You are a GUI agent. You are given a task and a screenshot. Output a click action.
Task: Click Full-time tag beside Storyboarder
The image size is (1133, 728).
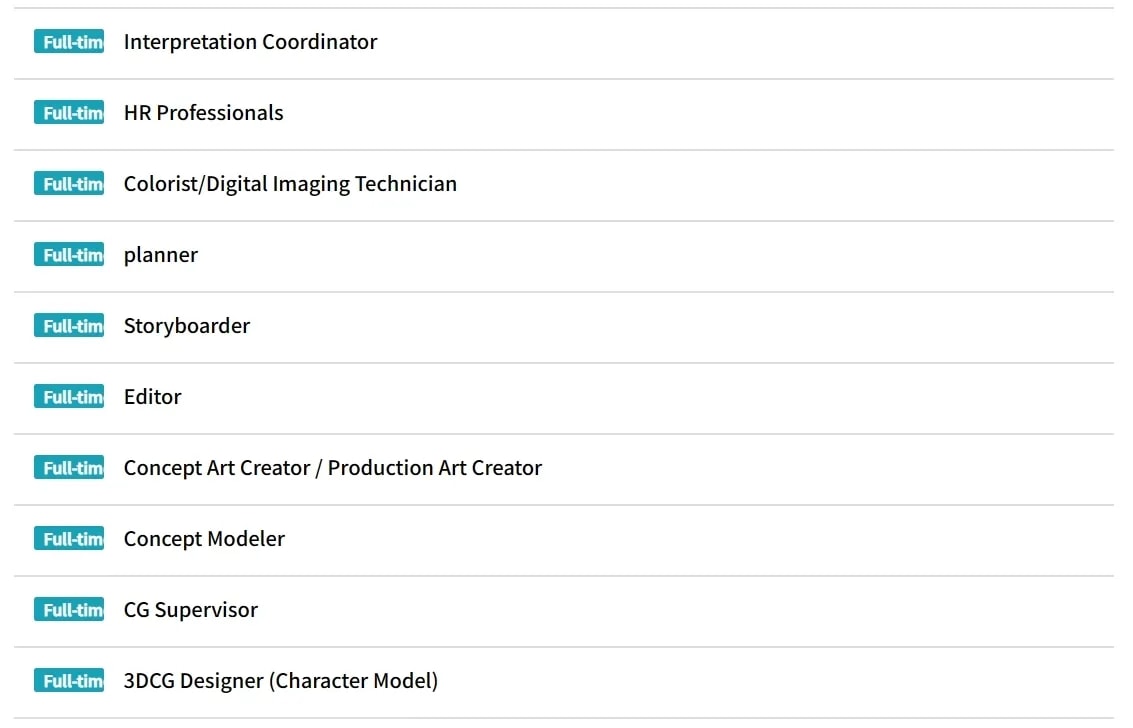[69, 326]
